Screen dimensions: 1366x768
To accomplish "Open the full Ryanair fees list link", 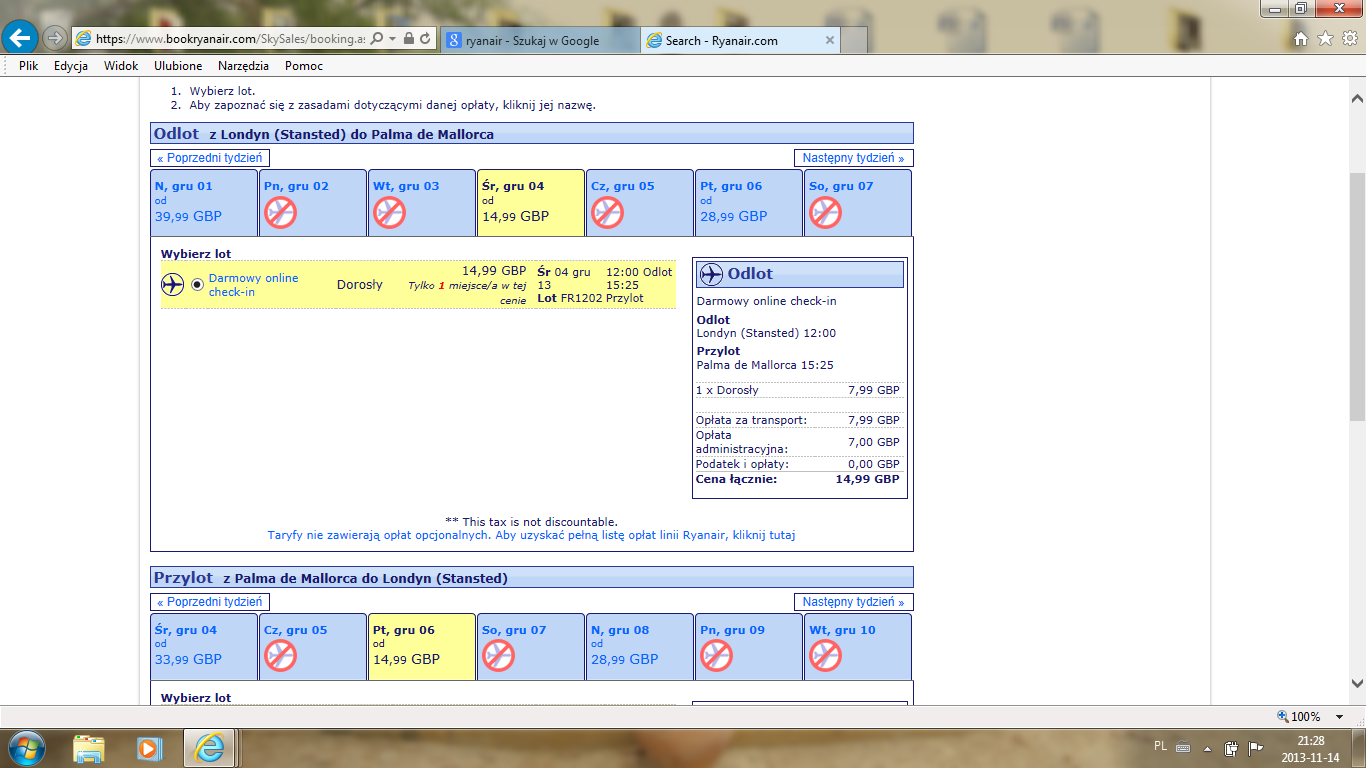I will click(x=531, y=535).
